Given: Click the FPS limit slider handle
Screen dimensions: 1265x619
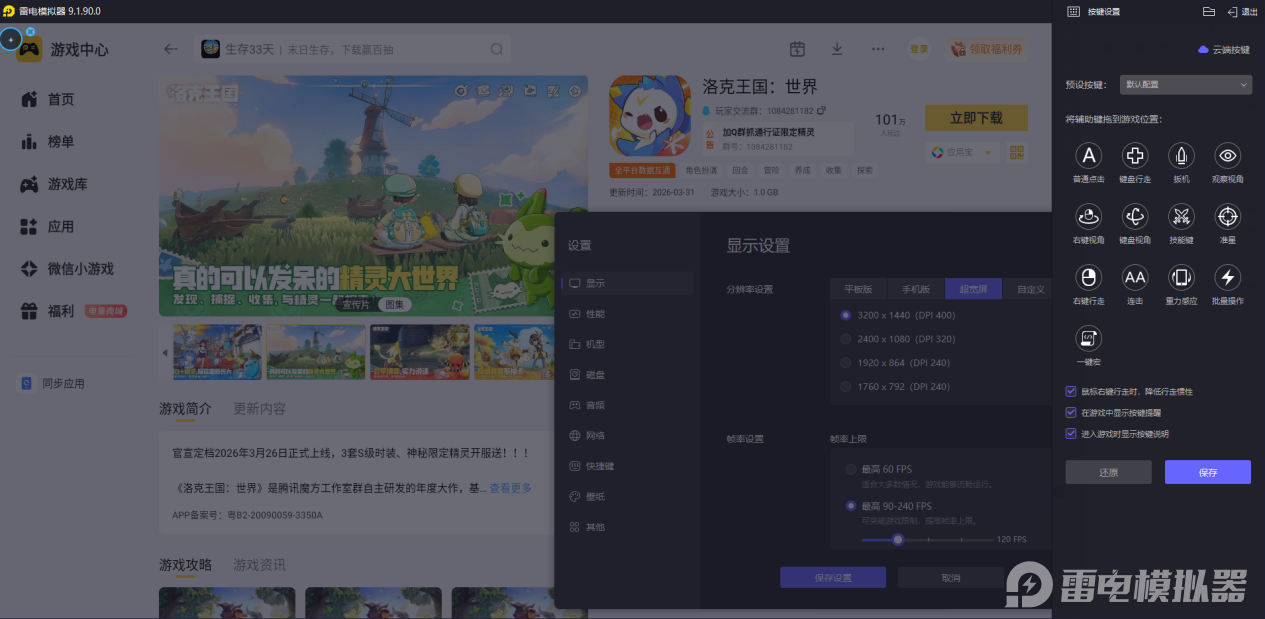Looking at the screenshot, I should 898,539.
